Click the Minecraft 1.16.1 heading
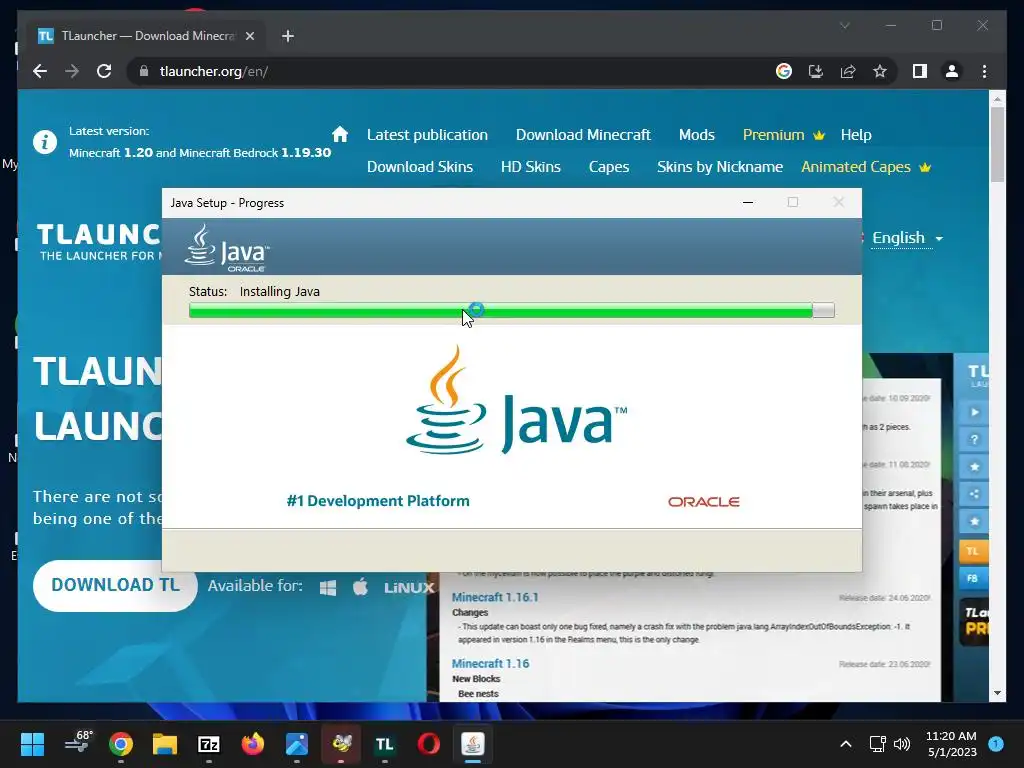 [x=494, y=597]
